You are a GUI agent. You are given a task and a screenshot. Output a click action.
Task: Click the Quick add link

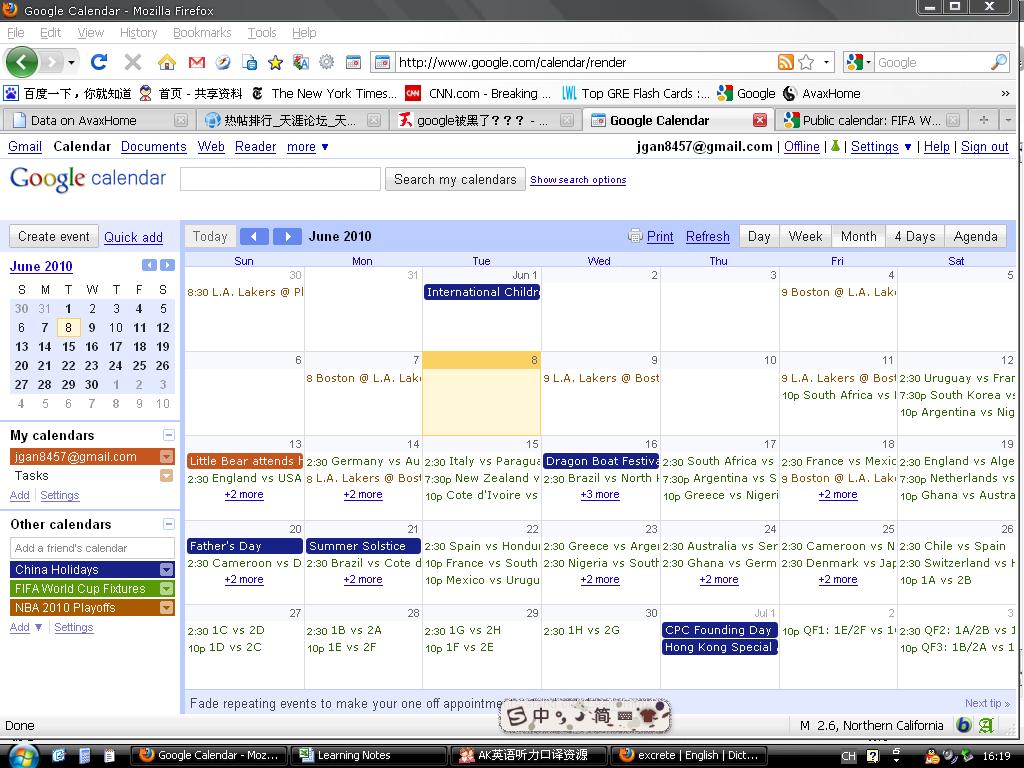133,238
